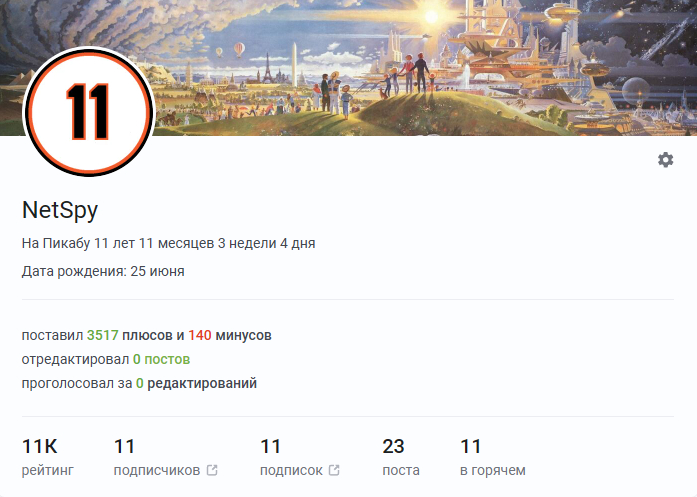Click the round avatar with number 11
The height and width of the screenshot is (497, 697).
coord(88,112)
